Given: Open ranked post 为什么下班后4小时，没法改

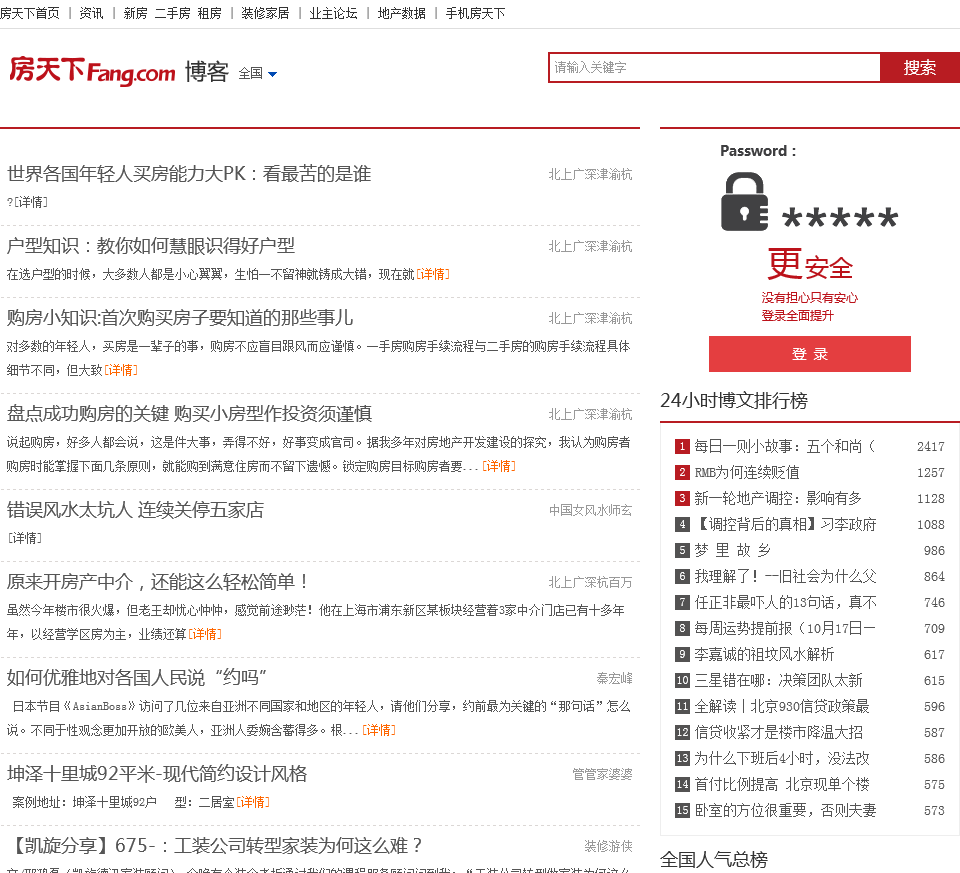Looking at the screenshot, I should 782,759.
